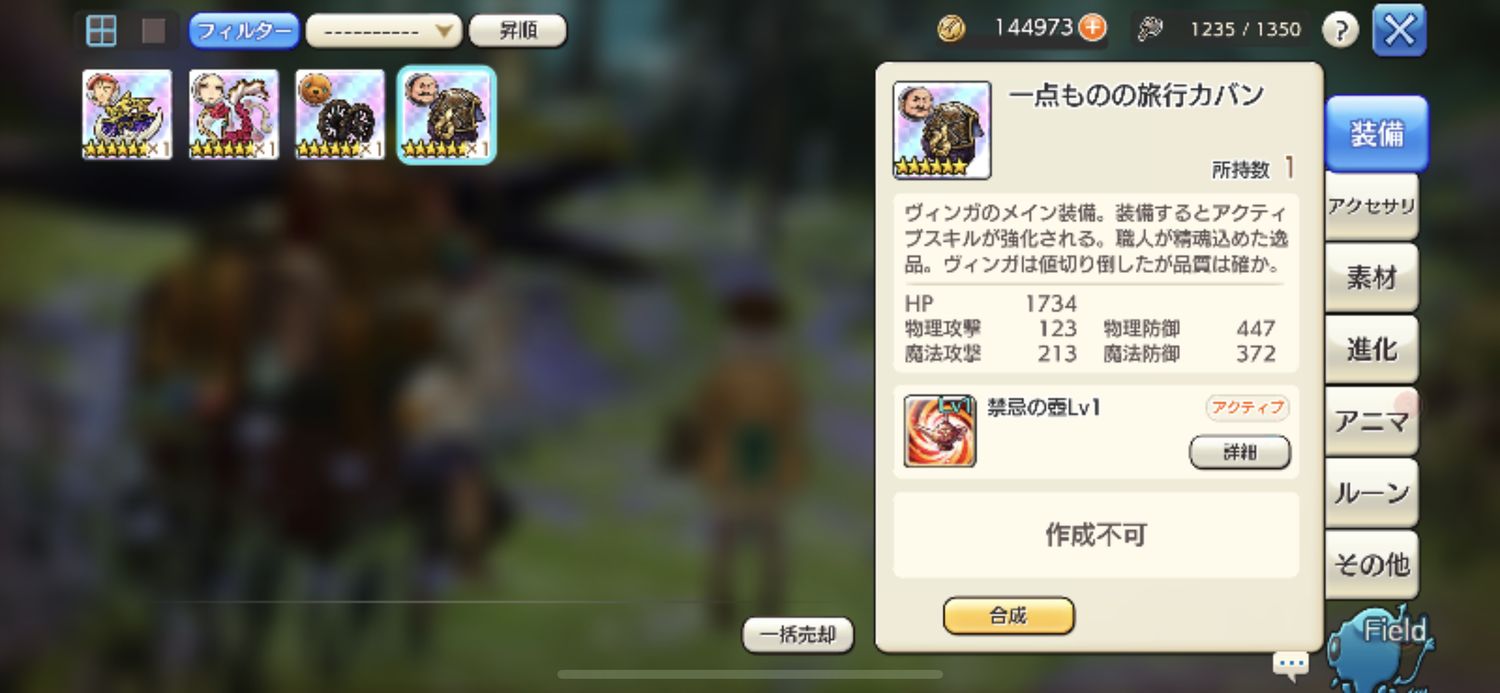Open 一括売却 bulk sell
This screenshot has width=1500, height=693.
pos(798,635)
